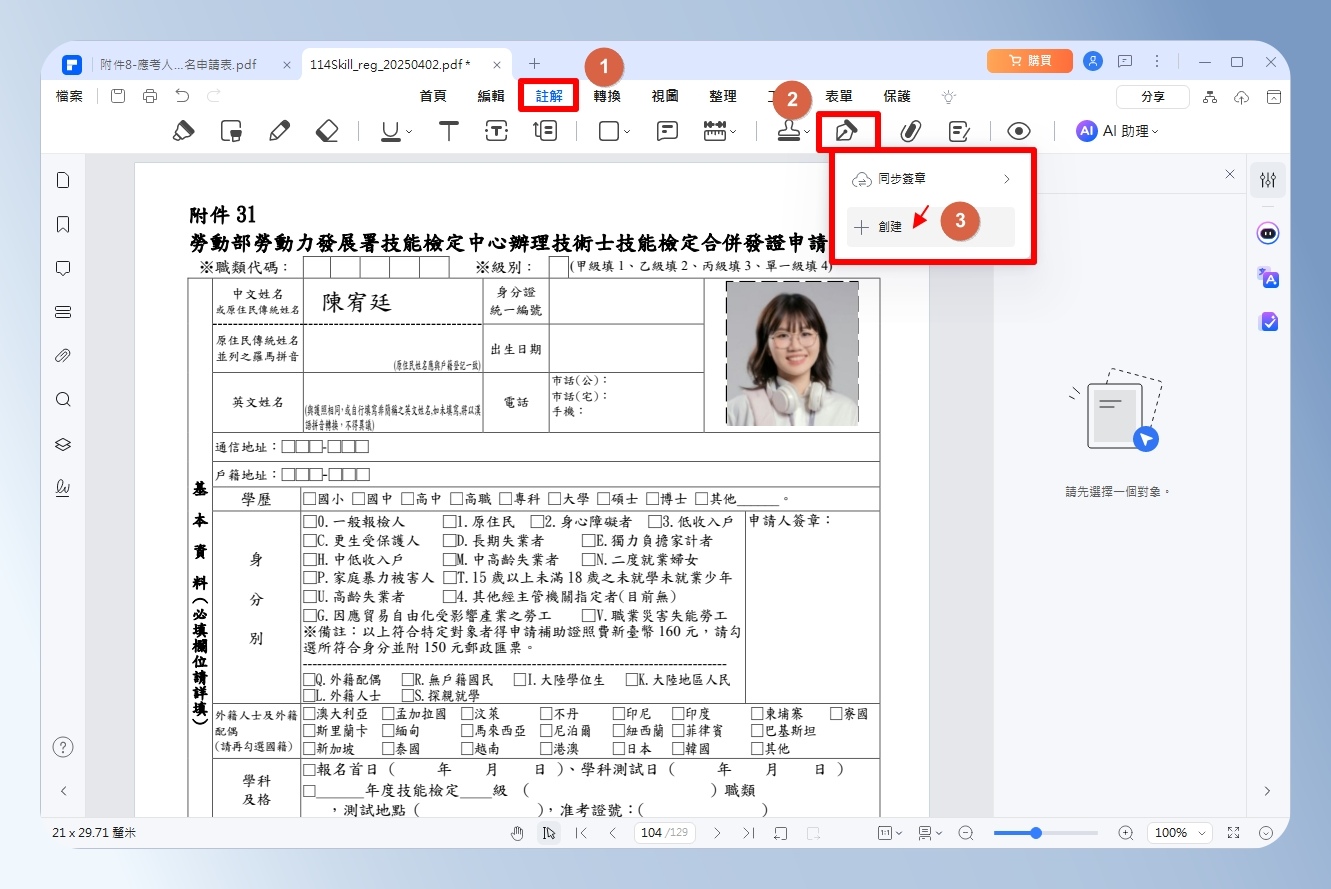This screenshot has height=889, width=1331.
Task: Expand the 同步簽章 submenu arrow
Action: 1006,179
